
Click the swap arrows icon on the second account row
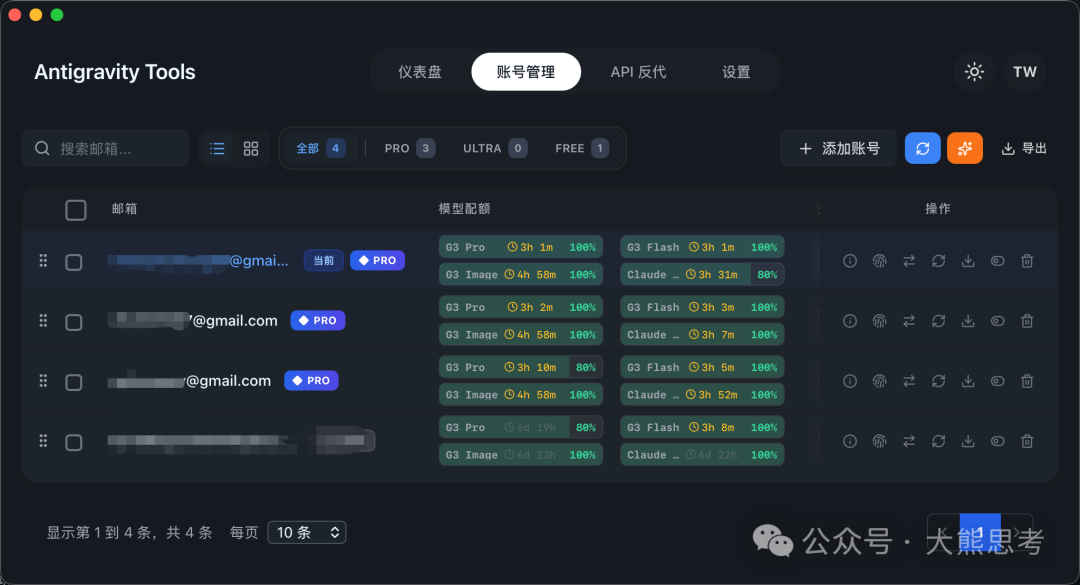909,320
